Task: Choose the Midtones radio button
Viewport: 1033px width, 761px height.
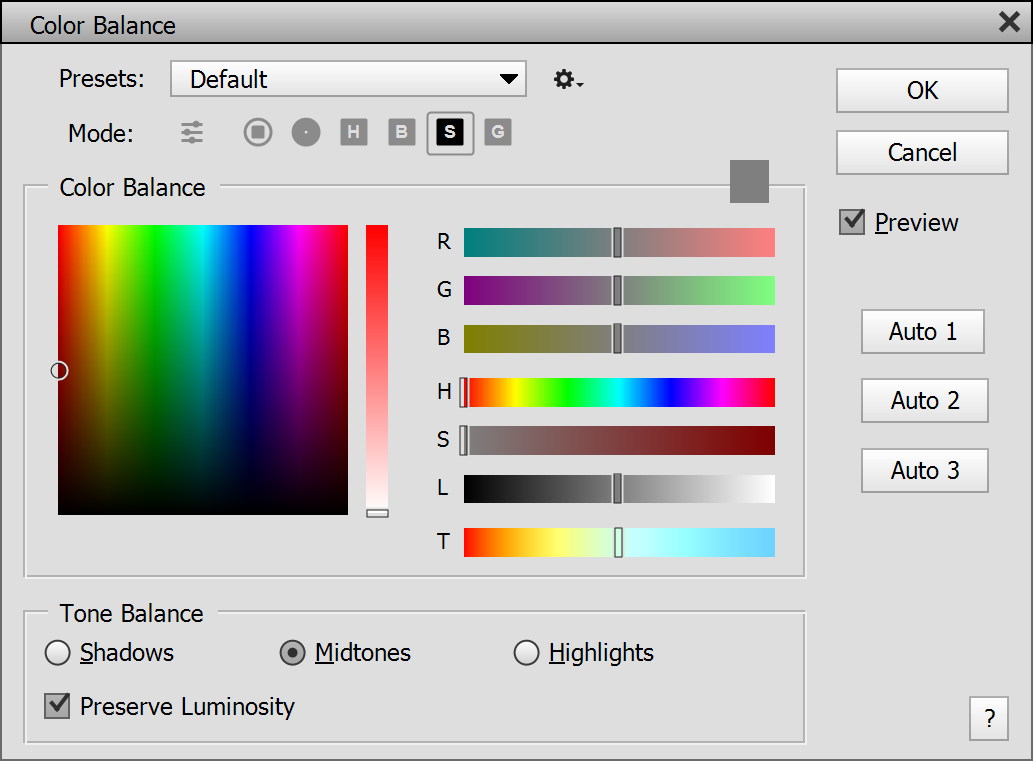Action: coord(292,653)
